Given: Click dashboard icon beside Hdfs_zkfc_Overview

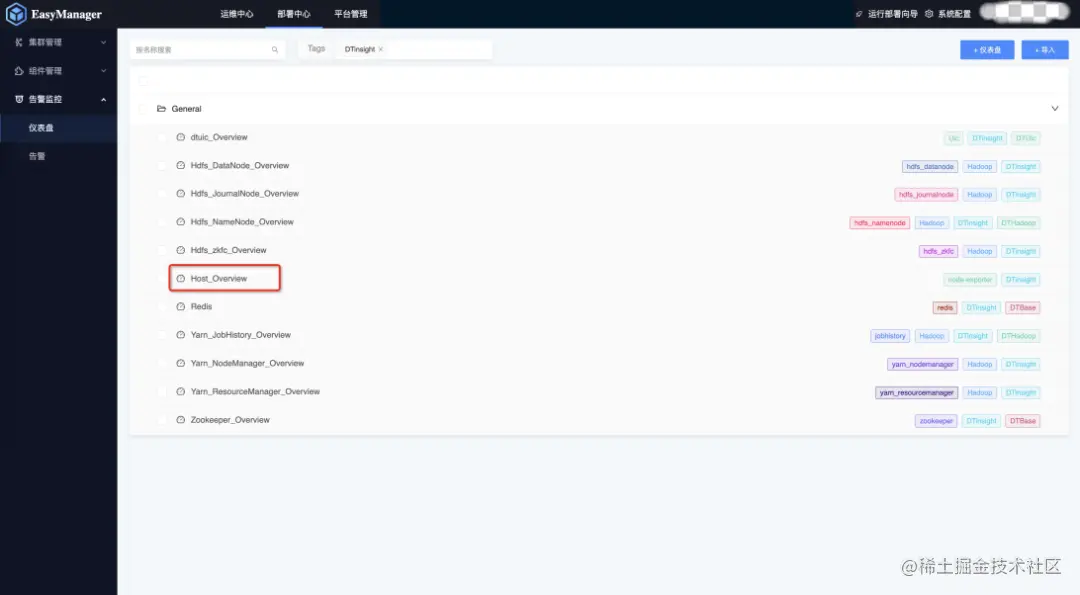Looking at the screenshot, I should click(180, 250).
